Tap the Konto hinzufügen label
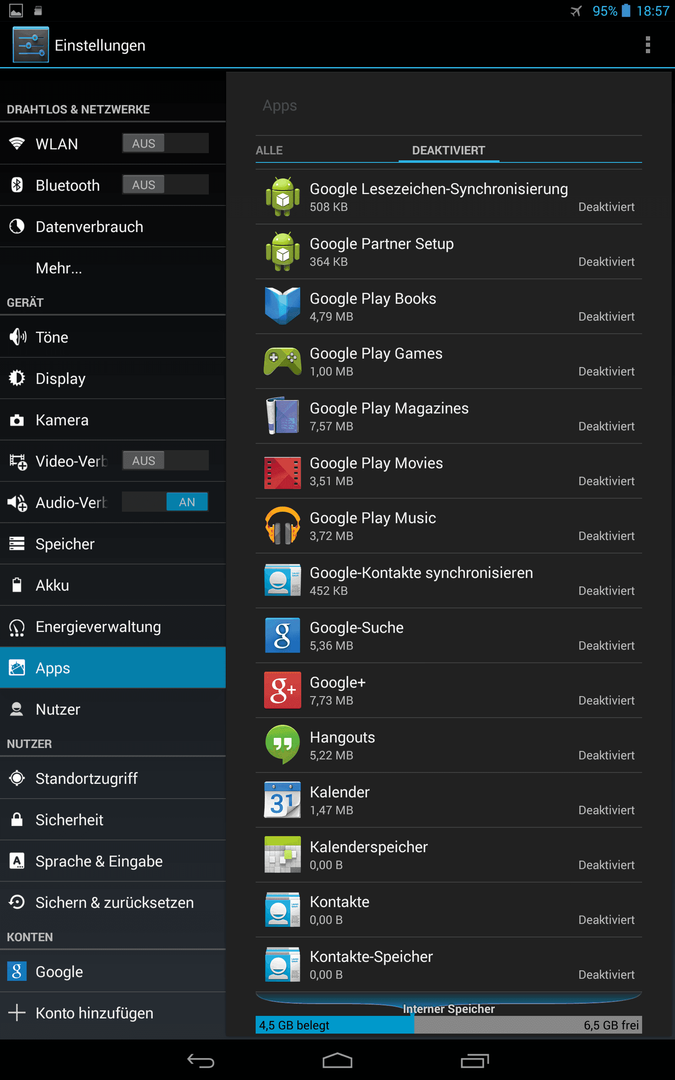Screen dimensions: 675x1080 (x=94, y=1013)
